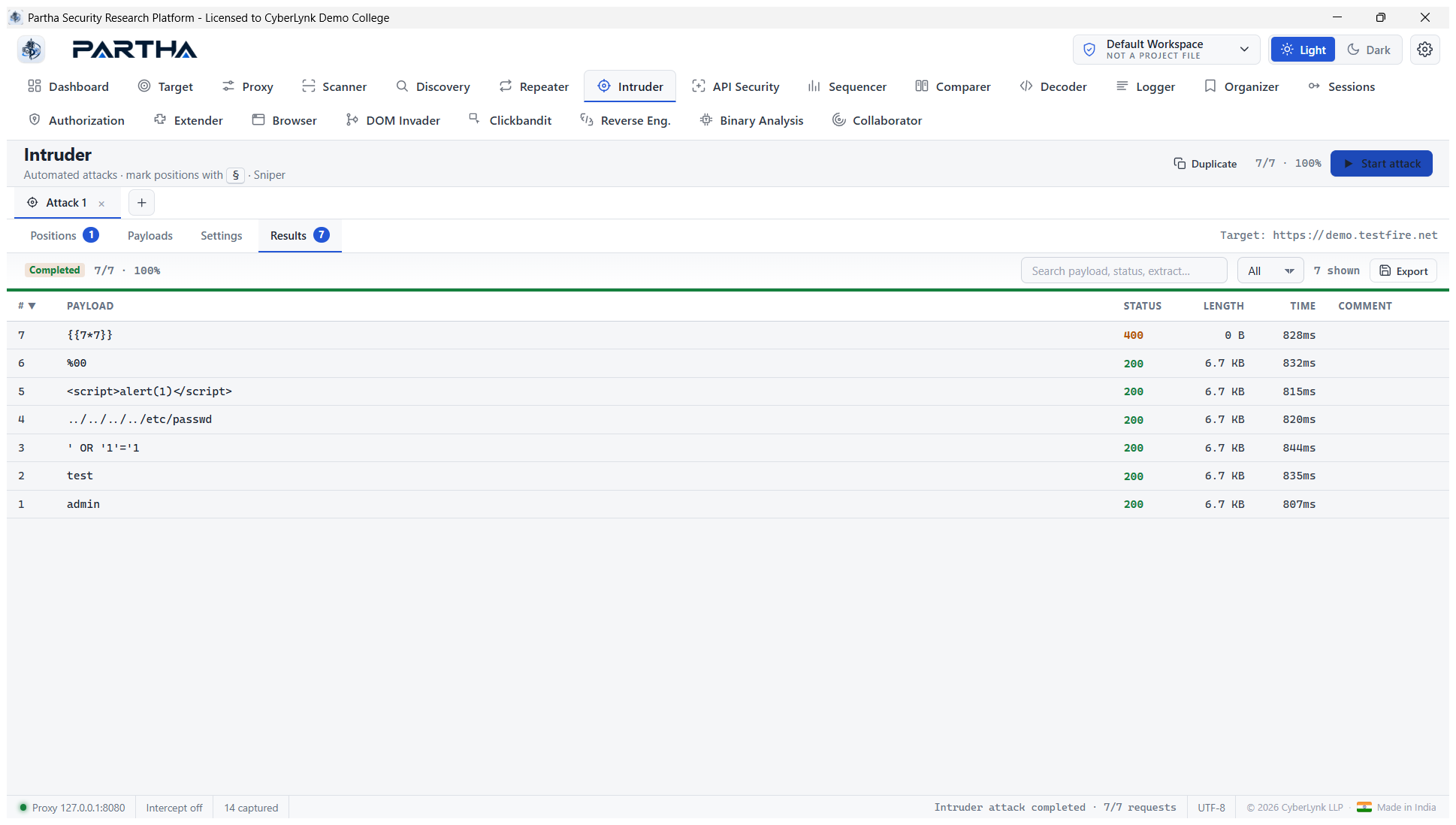Open the Discovery module
This screenshot has height=825, width=1456.
(433, 86)
